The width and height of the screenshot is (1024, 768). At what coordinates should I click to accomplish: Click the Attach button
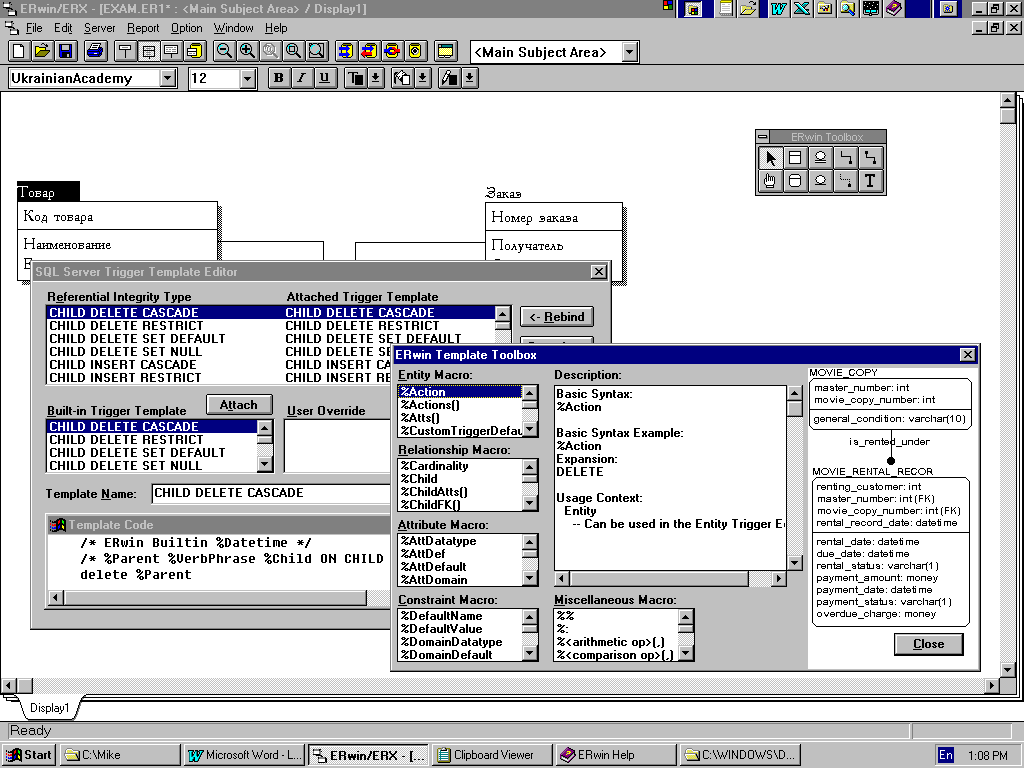click(238, 405)
